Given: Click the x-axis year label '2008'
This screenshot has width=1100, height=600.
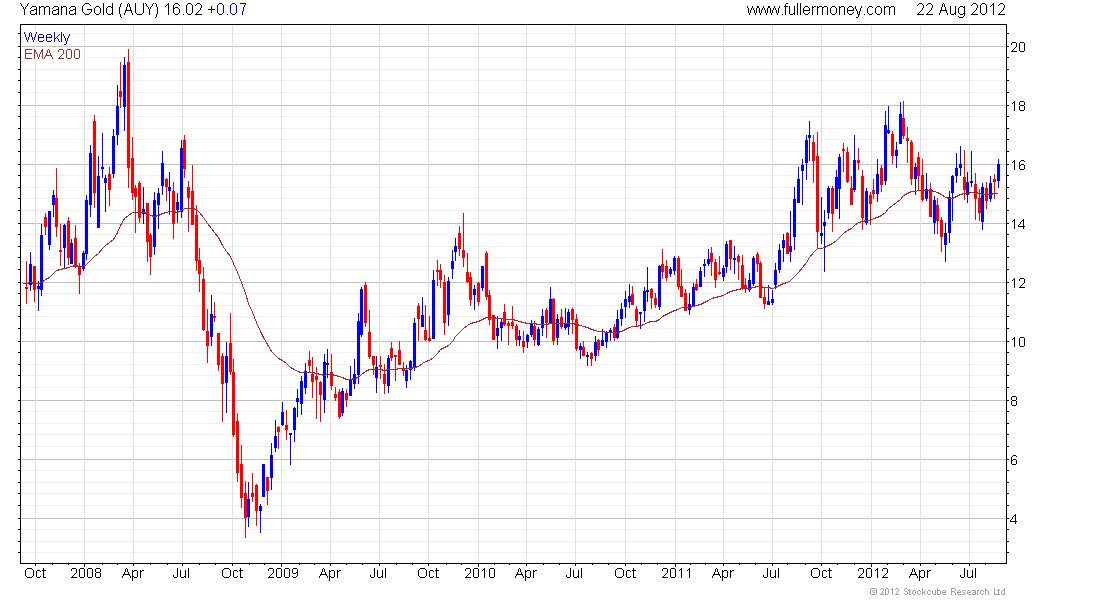Looking at the screenshot, I should click(86, 573).
